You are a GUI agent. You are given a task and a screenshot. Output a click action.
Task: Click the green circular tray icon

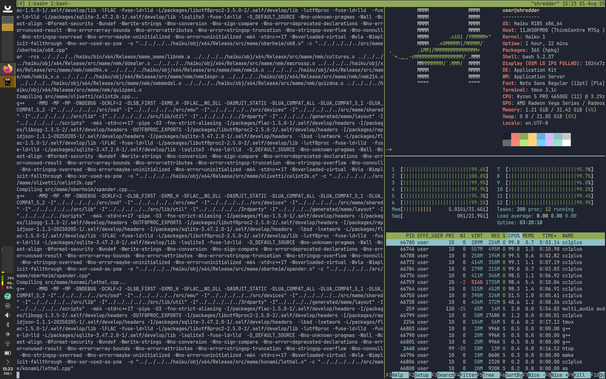(x=7, y=296)
